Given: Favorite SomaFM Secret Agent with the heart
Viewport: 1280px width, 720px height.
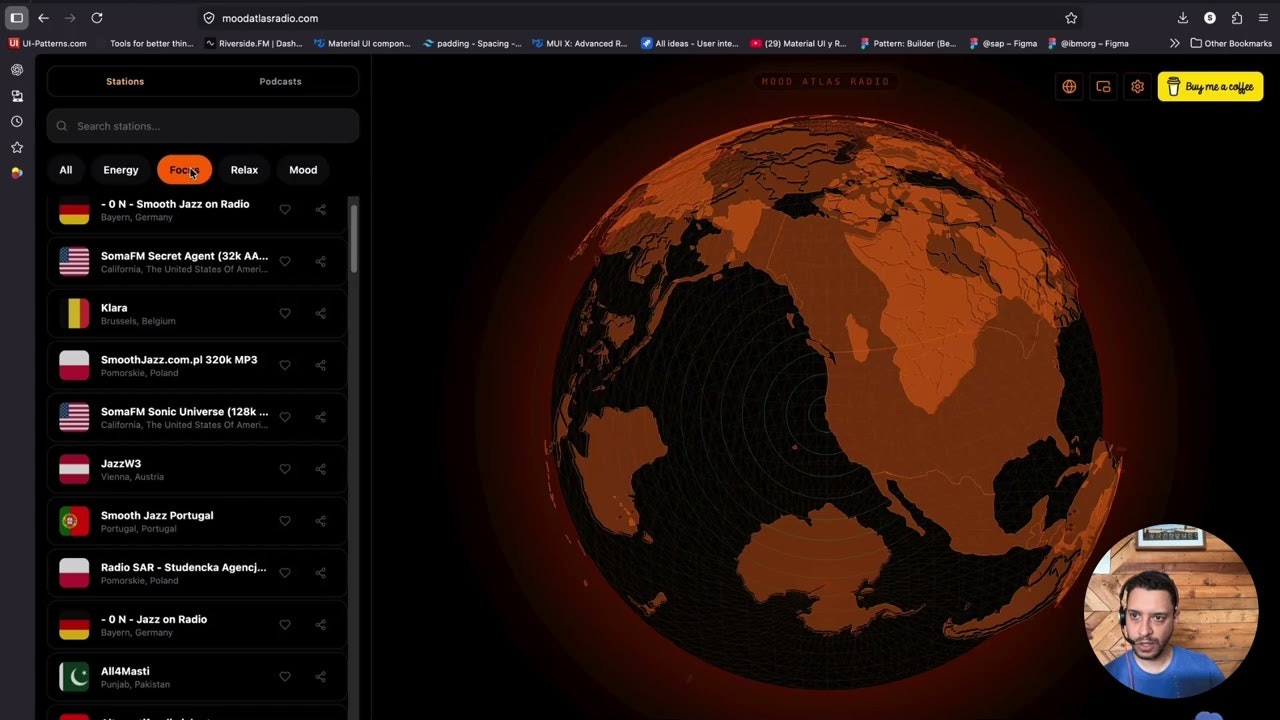Looking at the screenshot, I should pyautogui.click(x=285, y=262).
